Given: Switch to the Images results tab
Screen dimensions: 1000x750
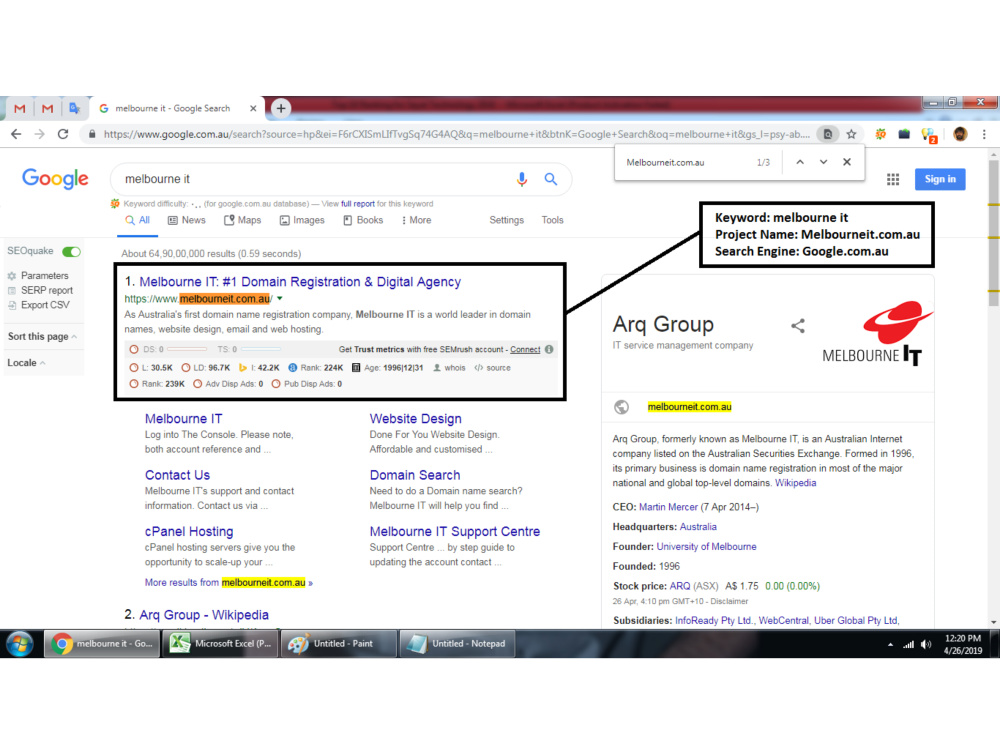Looking at the screenshot, I should pyautogui.click(x=302, y=220).
